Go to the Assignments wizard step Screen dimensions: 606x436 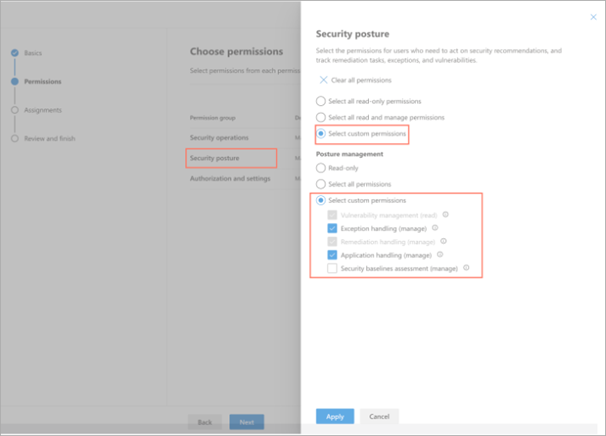(42, 110)
